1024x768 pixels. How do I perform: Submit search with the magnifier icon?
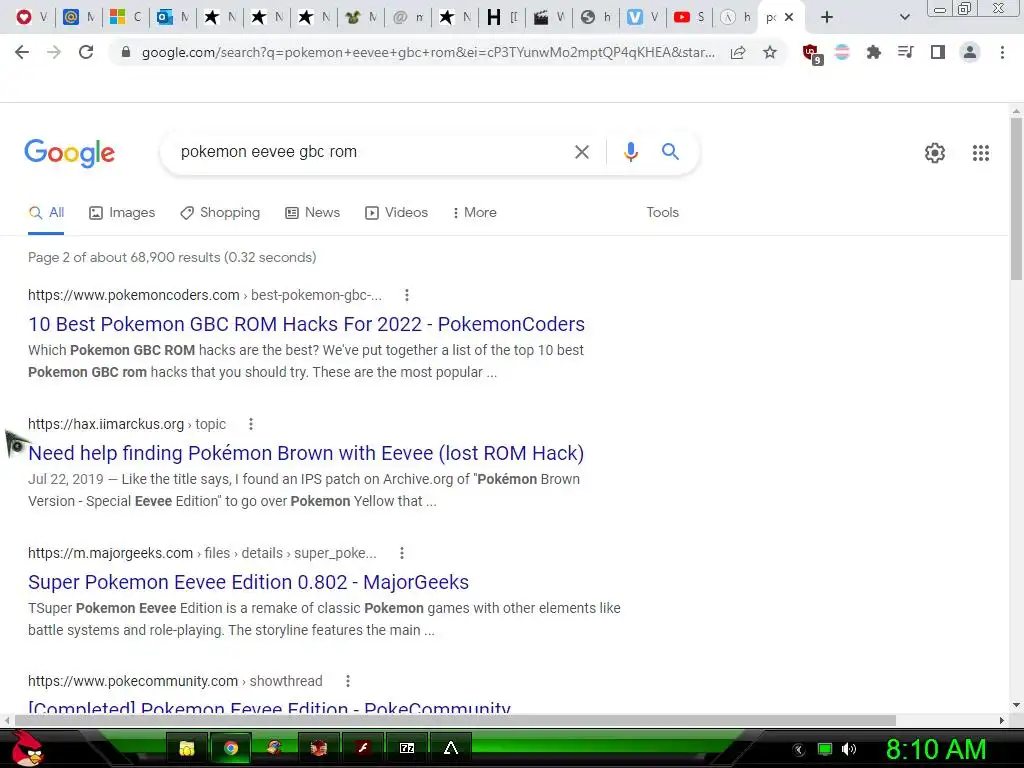tap(670, 152)
